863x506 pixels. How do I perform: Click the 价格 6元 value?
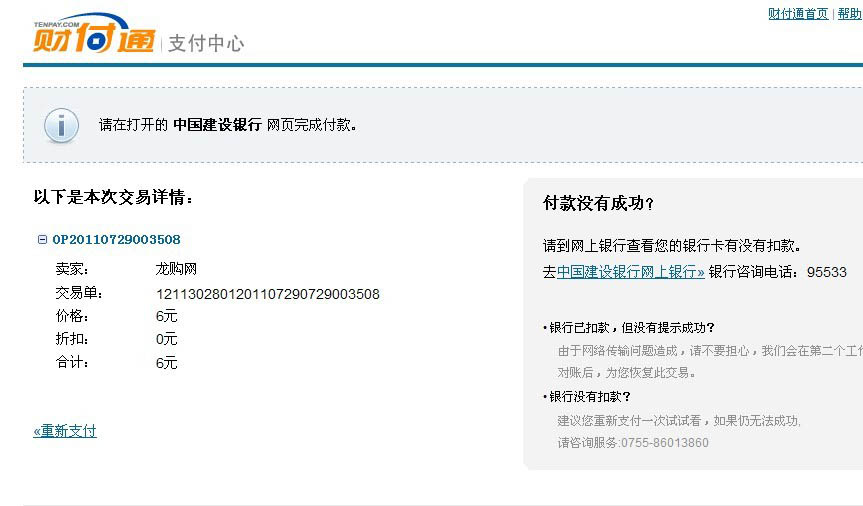166,316
